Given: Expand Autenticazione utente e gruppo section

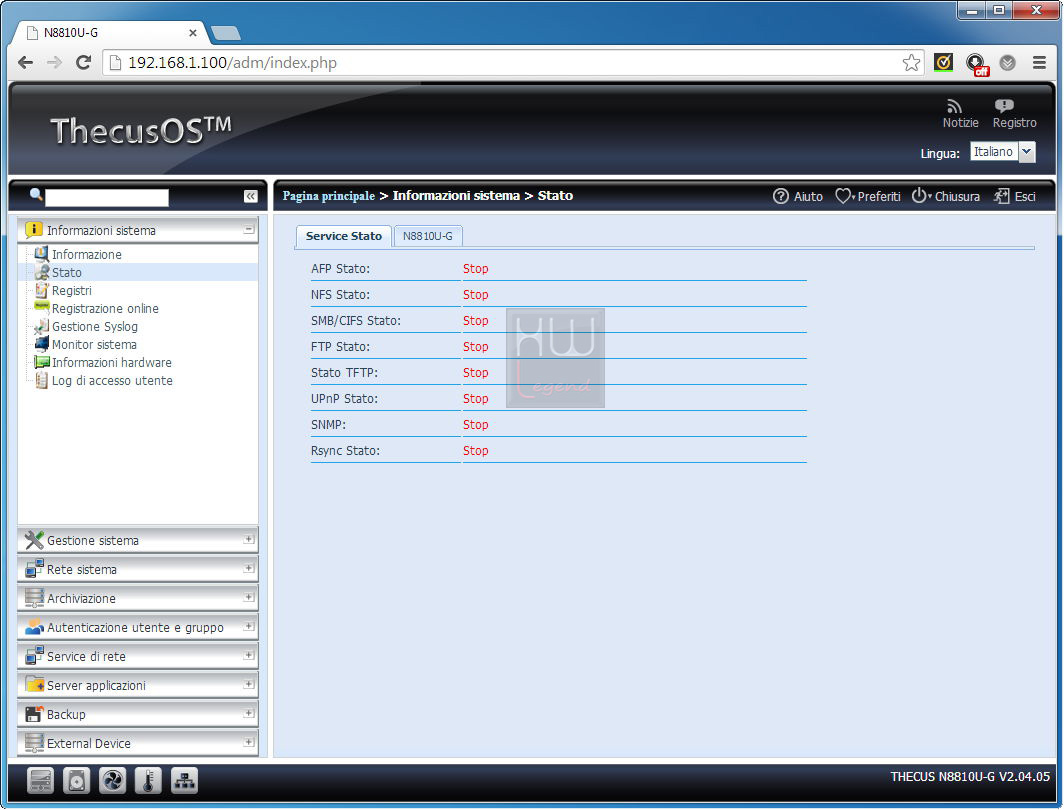Looking at the screenshot, I should pos(249,626).
